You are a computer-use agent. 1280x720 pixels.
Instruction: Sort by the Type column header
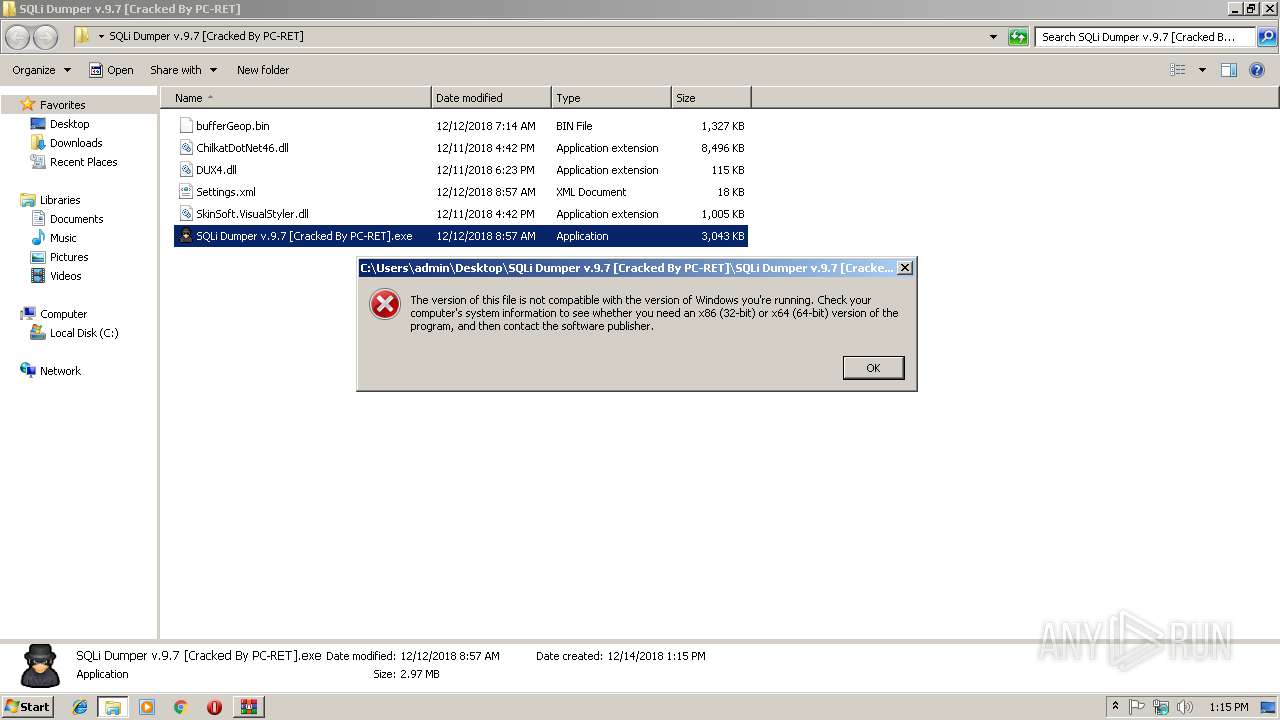611,98
